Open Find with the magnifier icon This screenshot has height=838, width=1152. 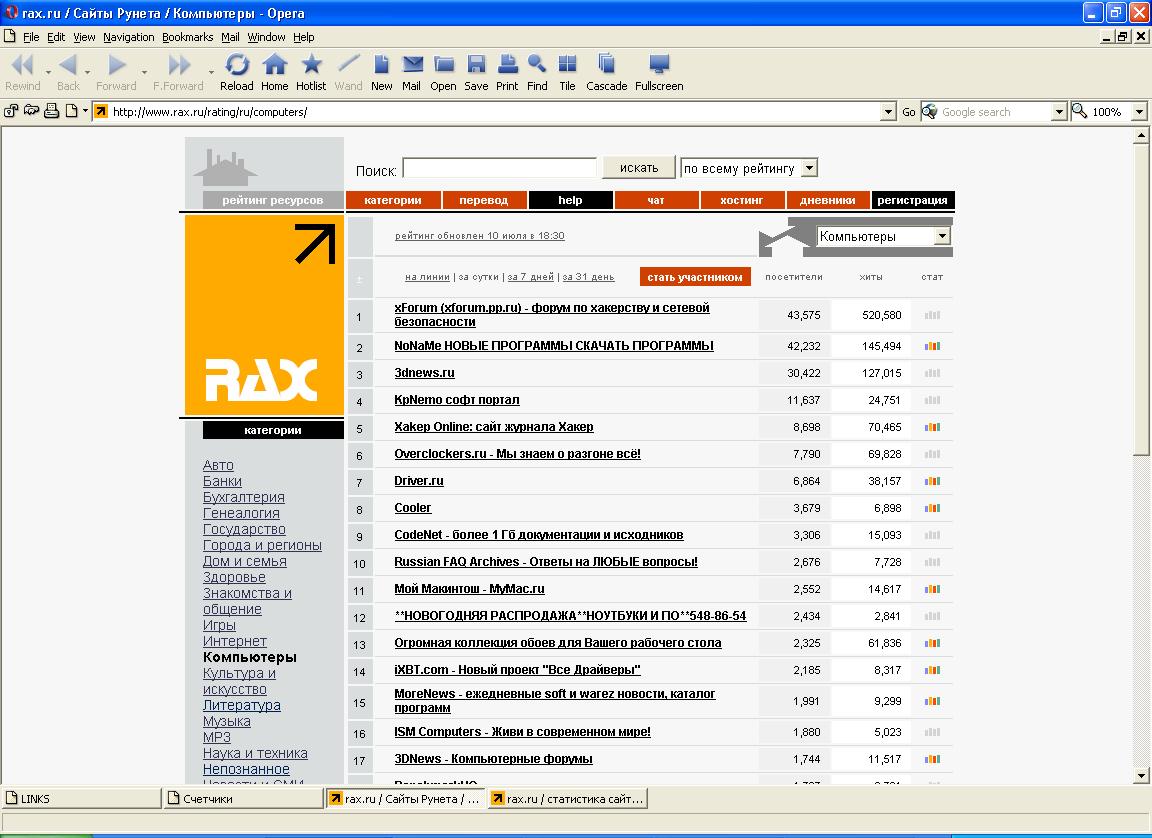pos(537,66)
